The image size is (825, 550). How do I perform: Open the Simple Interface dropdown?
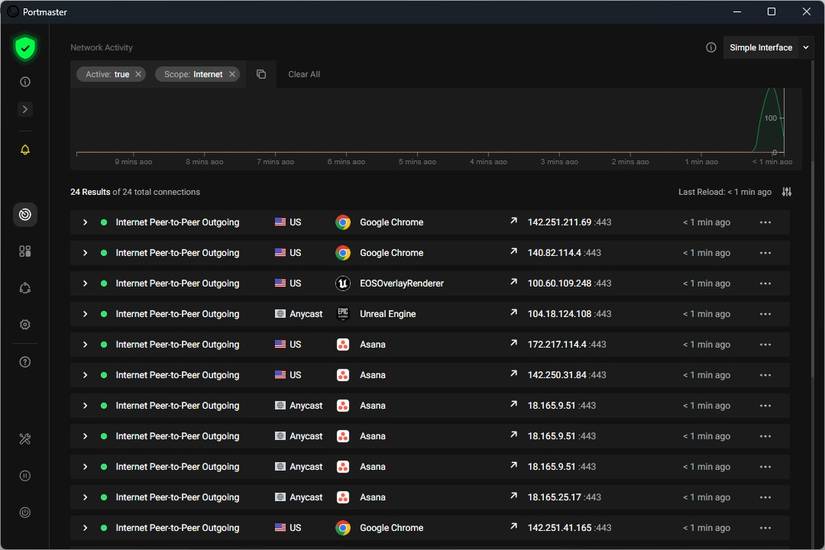tap(768, 47)
